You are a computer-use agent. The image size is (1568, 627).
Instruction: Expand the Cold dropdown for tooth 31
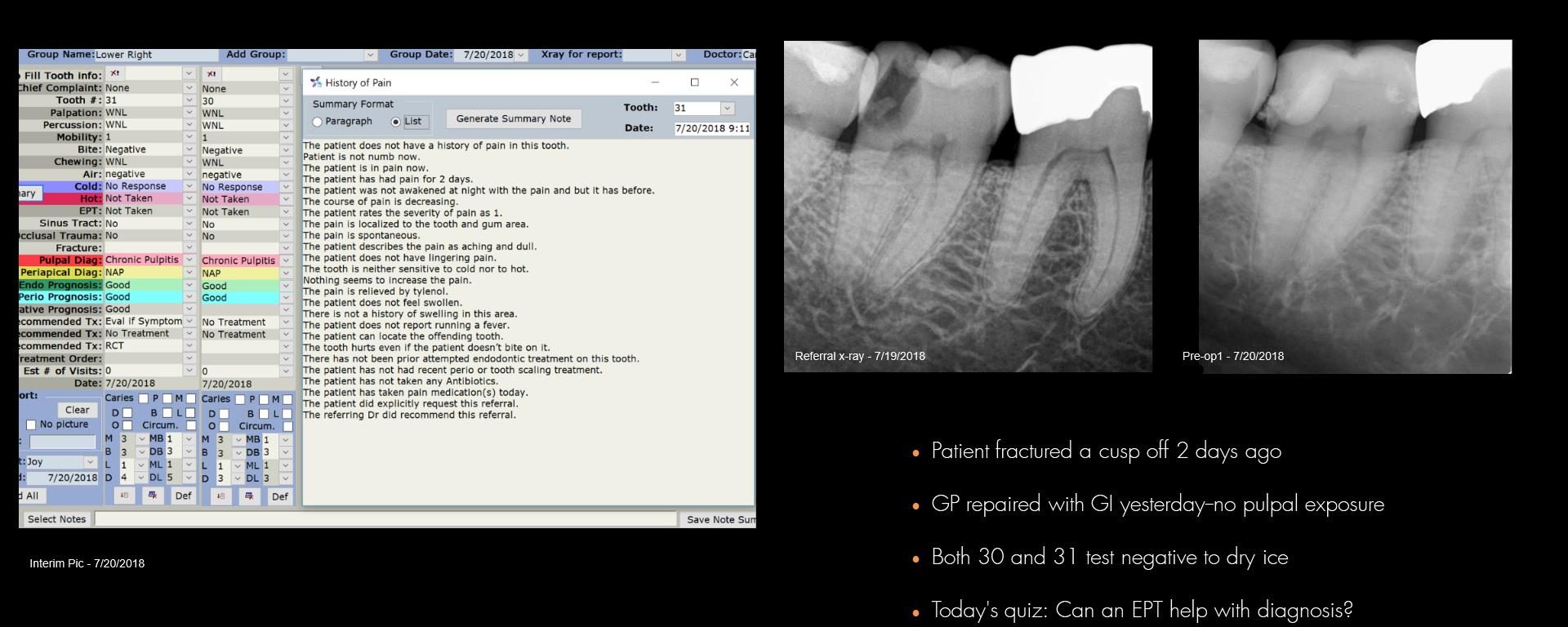(189, 186)
